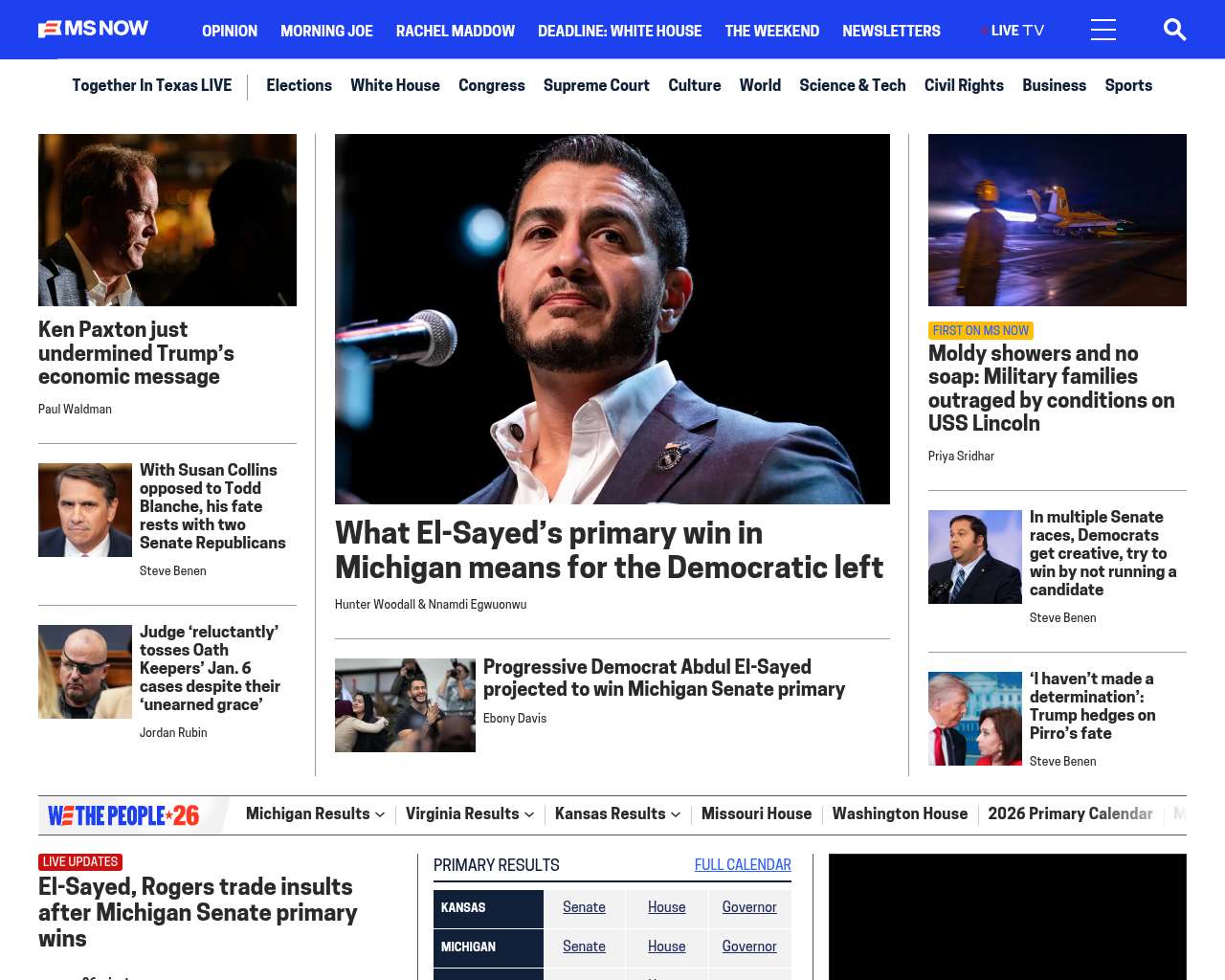Read El-Sayed, Rogers trade insults headline
This screenshot has width=1225, height=980.
tap(198, 913)
